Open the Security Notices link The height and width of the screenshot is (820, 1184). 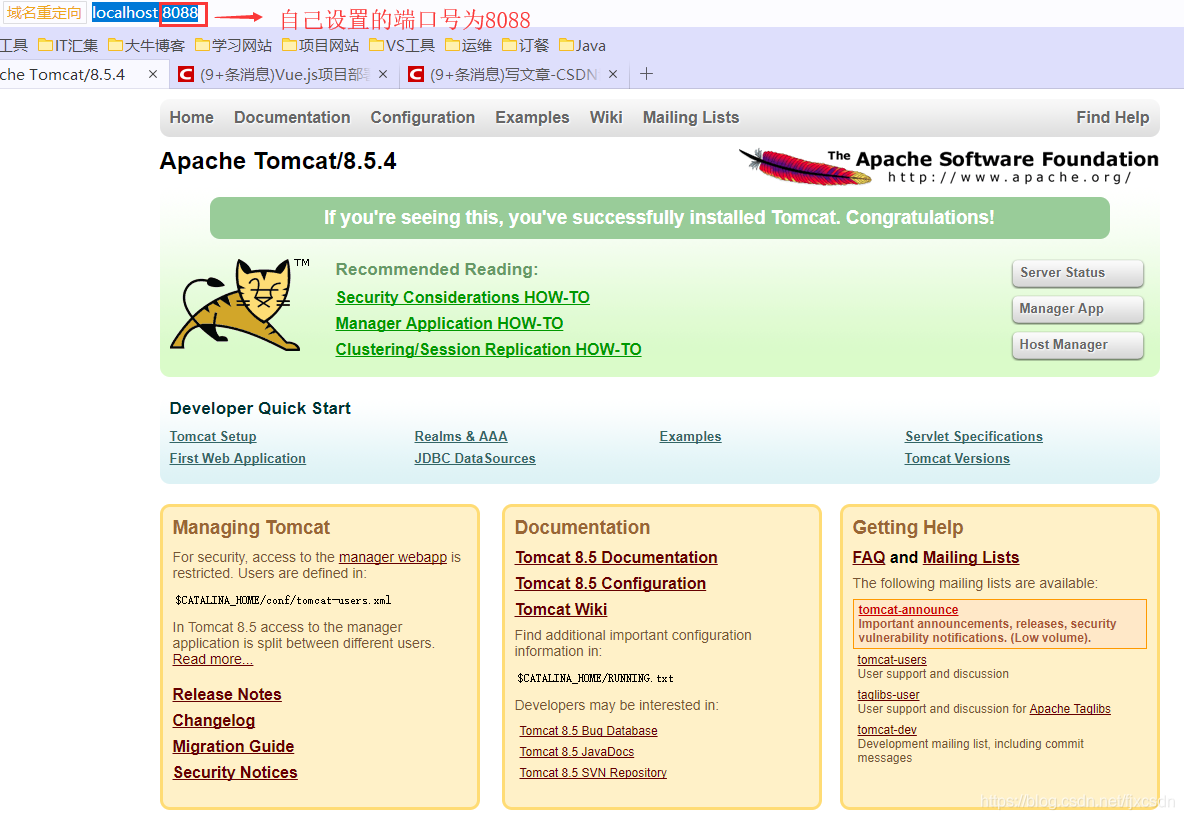[x=235, y=772]
